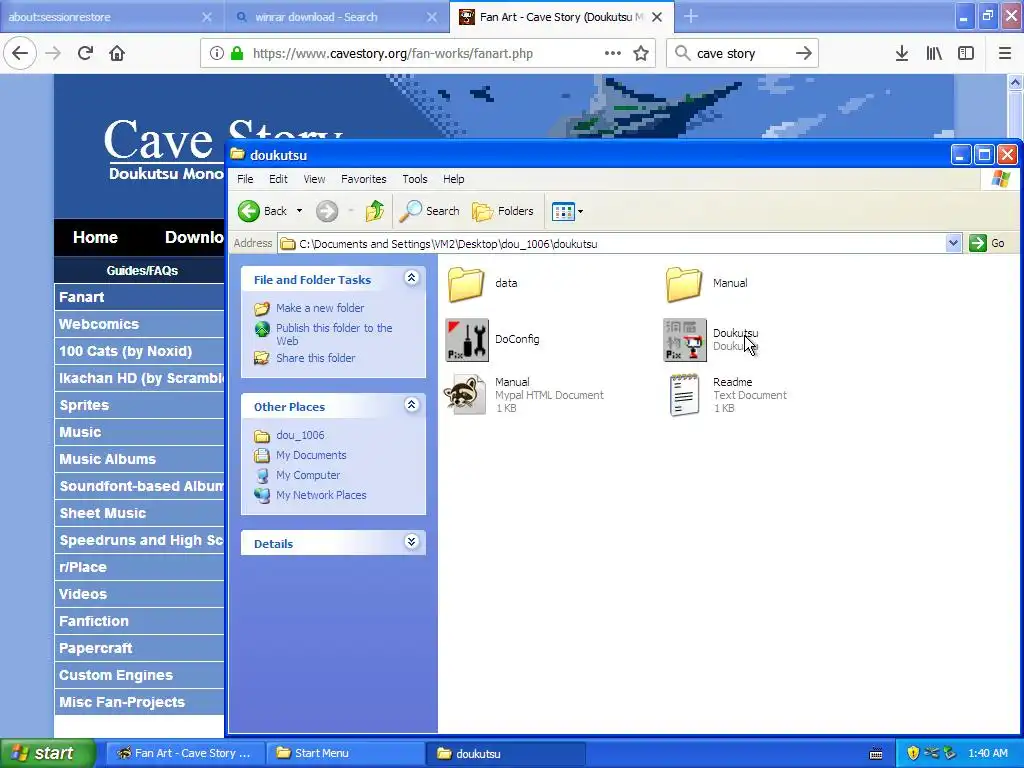Click the security shield tray icon
1024x768 pixels.
point(914,753)
